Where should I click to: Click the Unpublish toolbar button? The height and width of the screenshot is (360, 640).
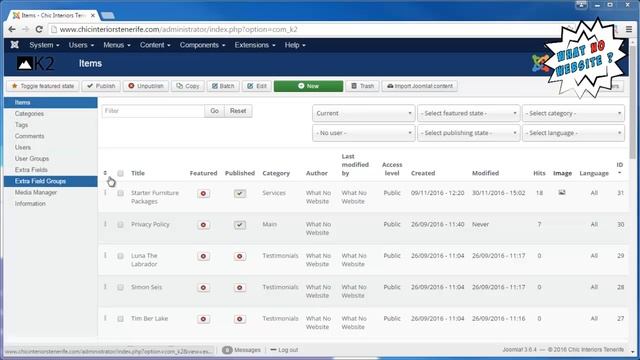click(x=146, y=86)
